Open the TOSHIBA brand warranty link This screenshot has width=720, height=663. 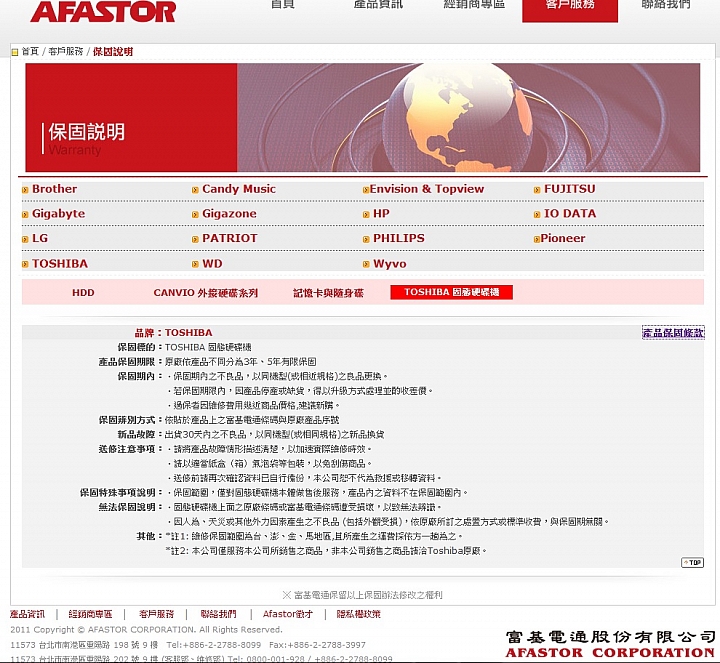60,264
